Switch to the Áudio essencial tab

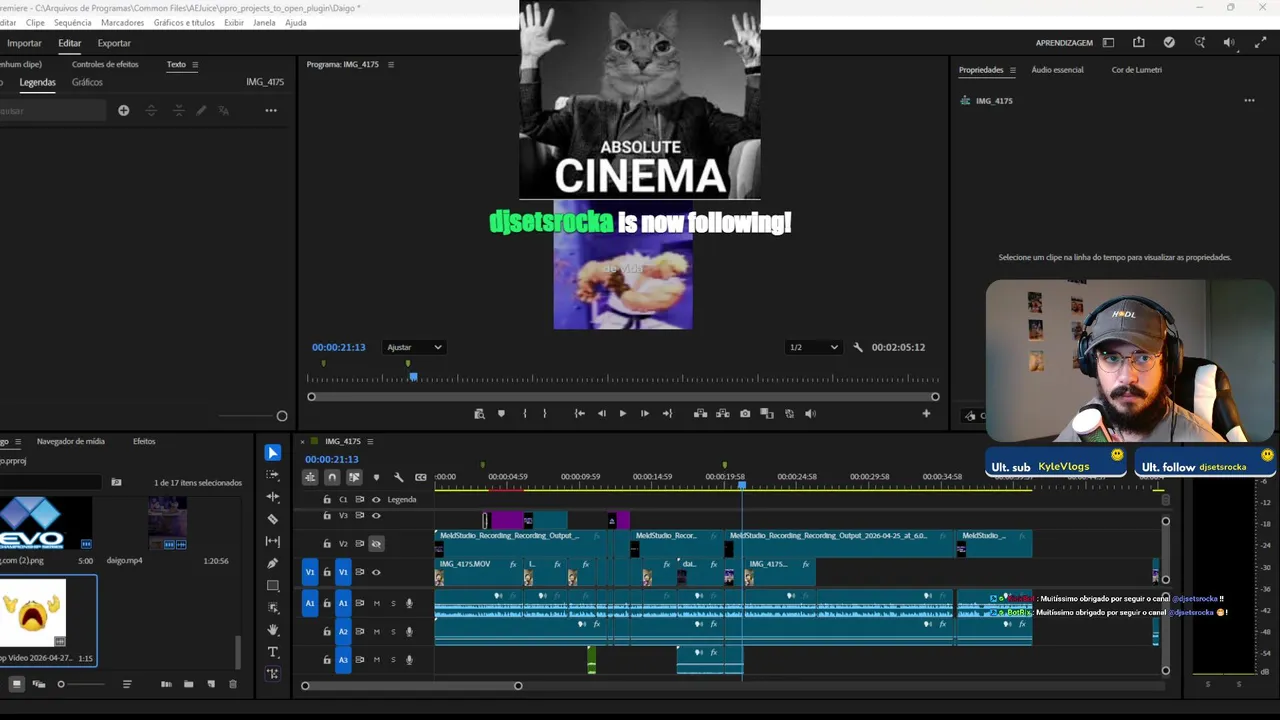(1057, 70)
